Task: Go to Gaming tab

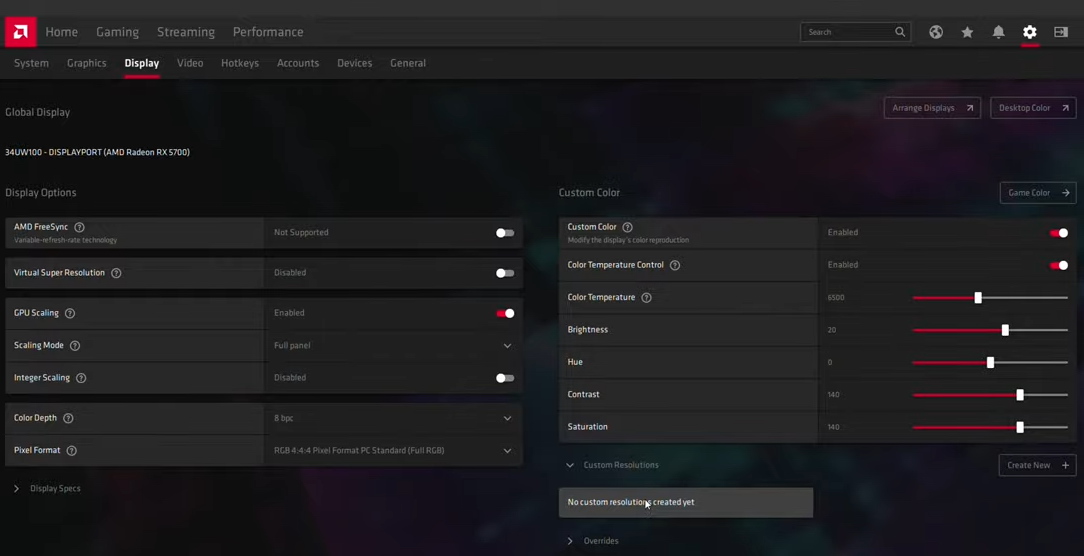Action: pos(118,32)
